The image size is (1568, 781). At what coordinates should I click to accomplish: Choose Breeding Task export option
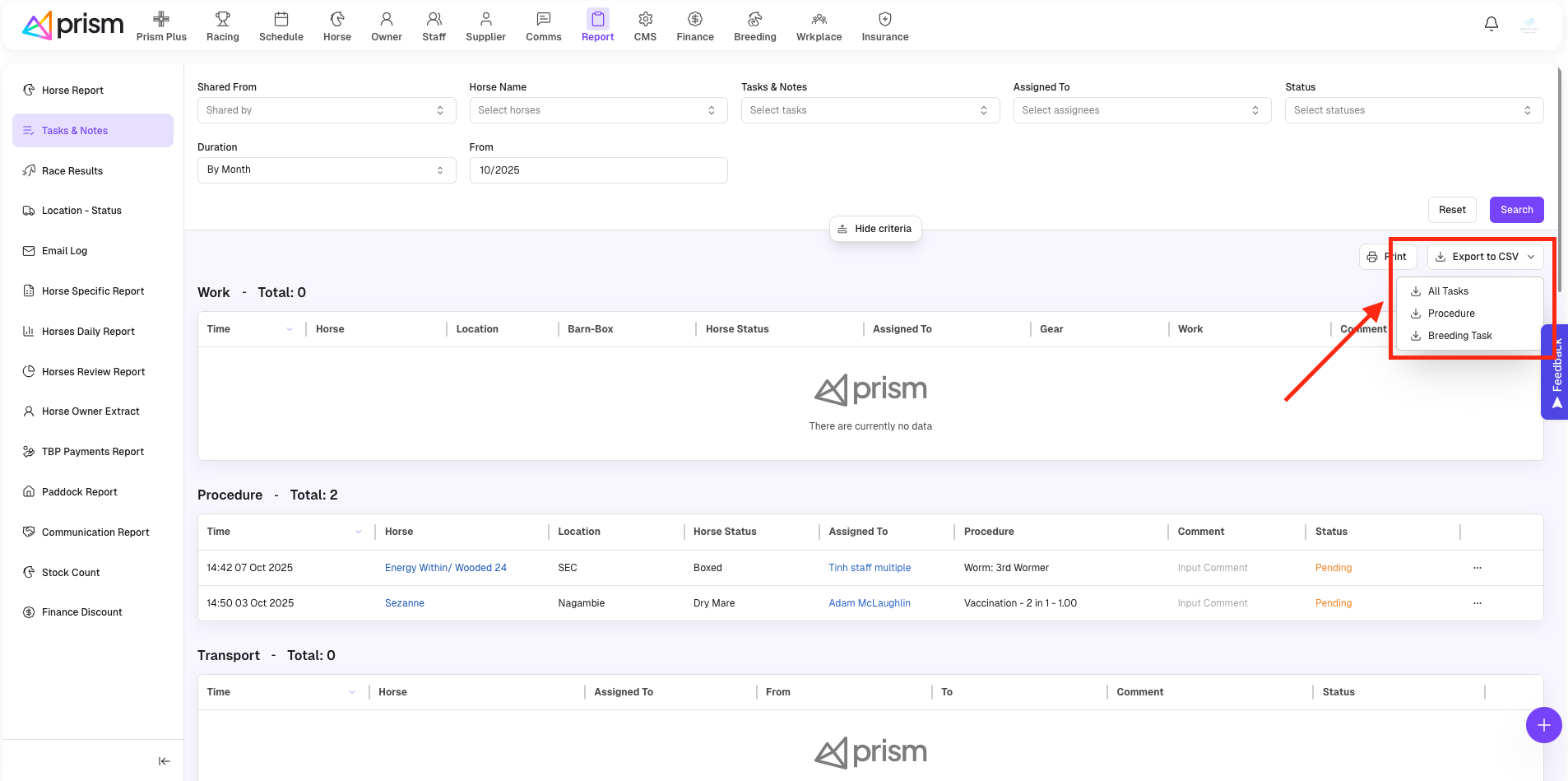(x=1459, y=336)
